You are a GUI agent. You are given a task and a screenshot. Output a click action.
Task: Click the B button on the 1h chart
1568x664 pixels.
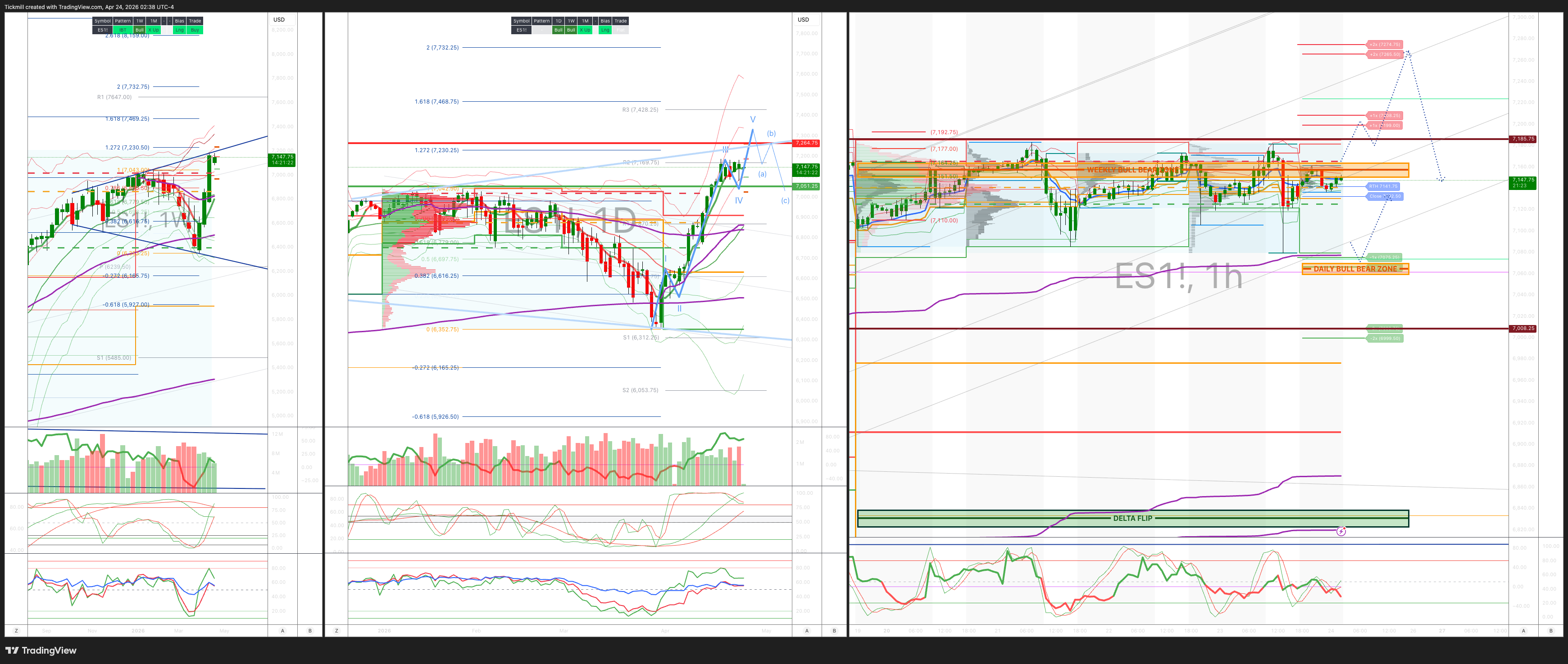(1550, 631)
